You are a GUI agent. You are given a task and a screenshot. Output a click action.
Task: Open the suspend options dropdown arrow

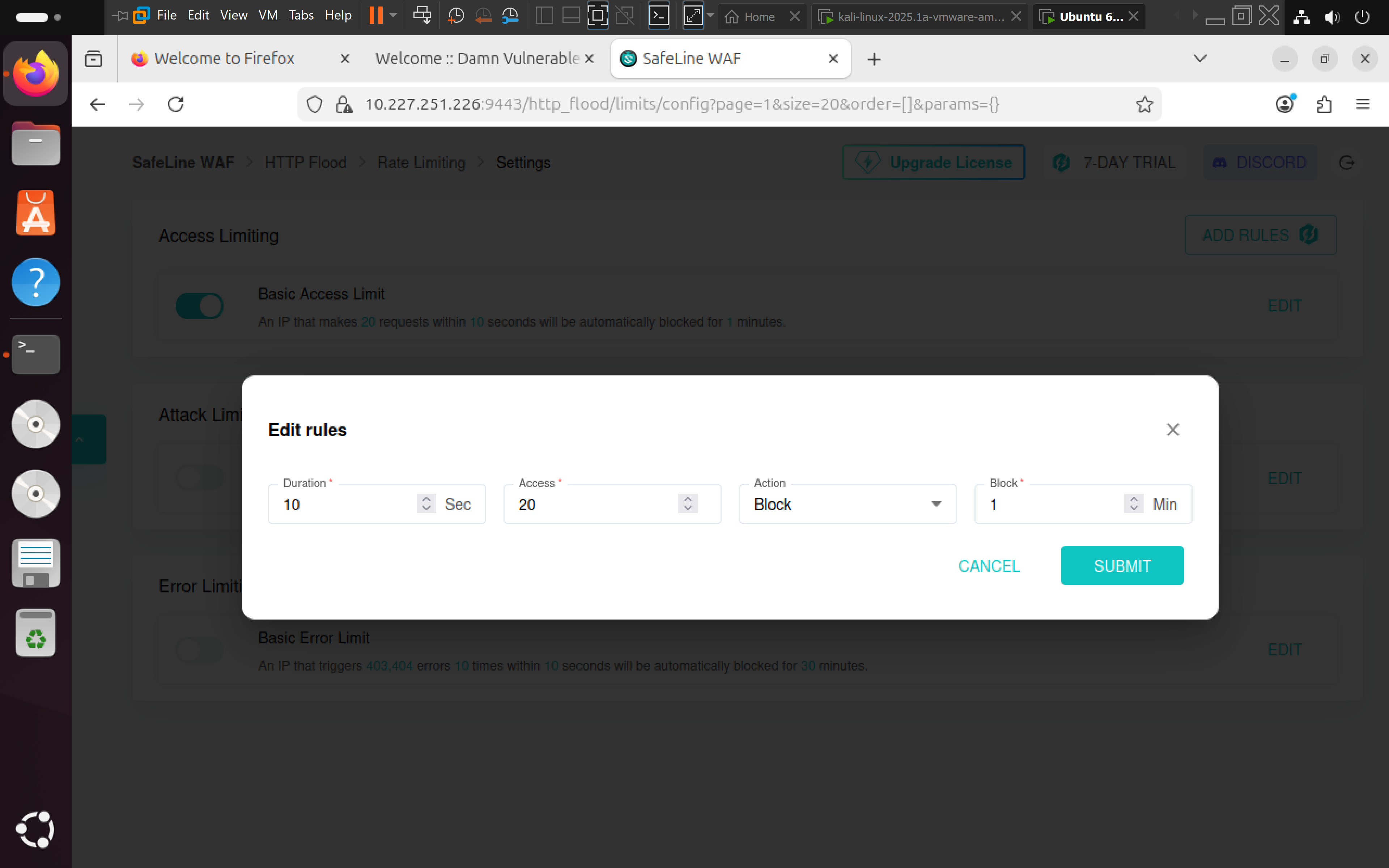tap(392, 16)
